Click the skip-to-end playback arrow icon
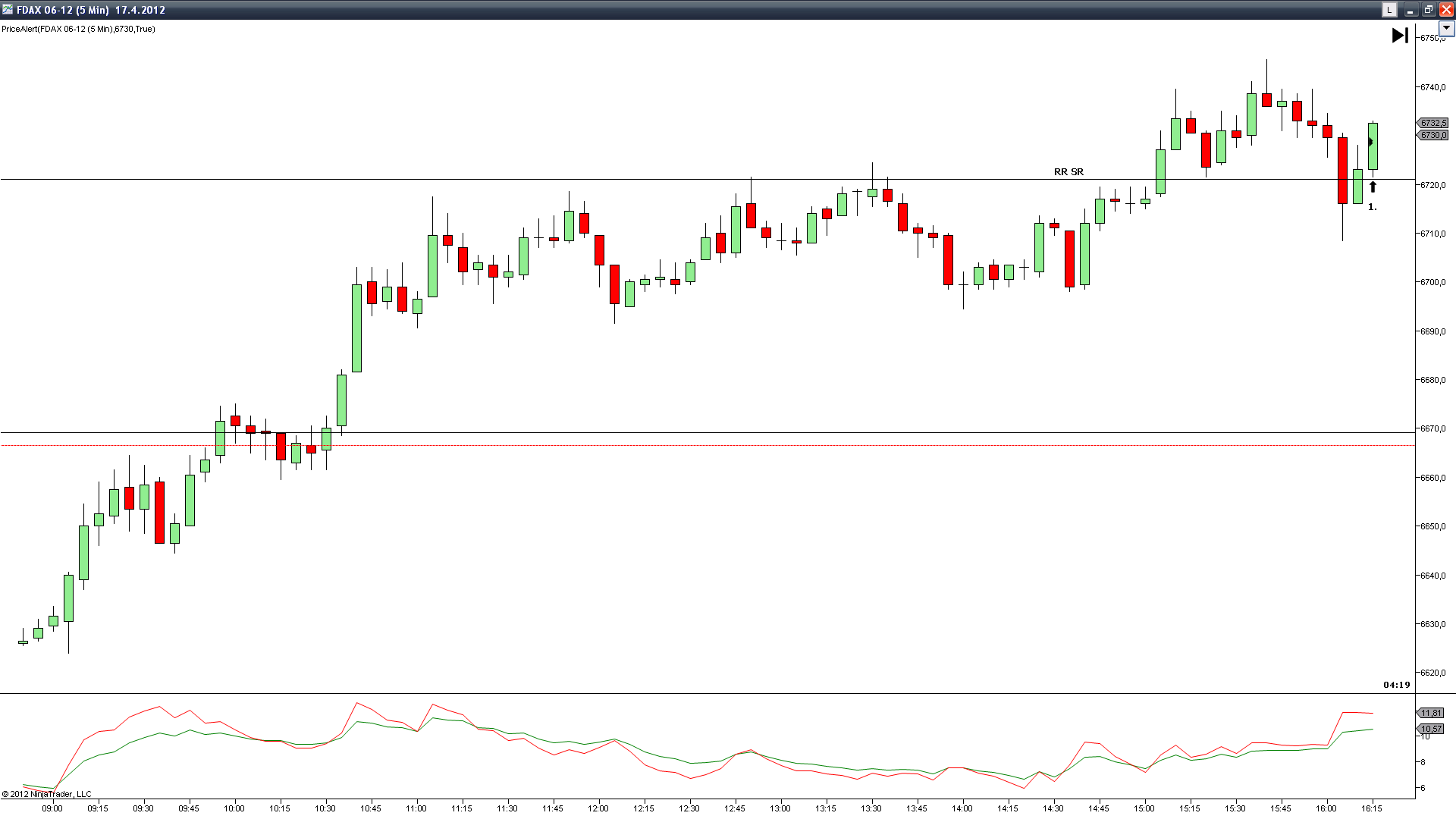Image resolution: width=1456 pixels, height=819 pixels. click(x=1400, y=36)
